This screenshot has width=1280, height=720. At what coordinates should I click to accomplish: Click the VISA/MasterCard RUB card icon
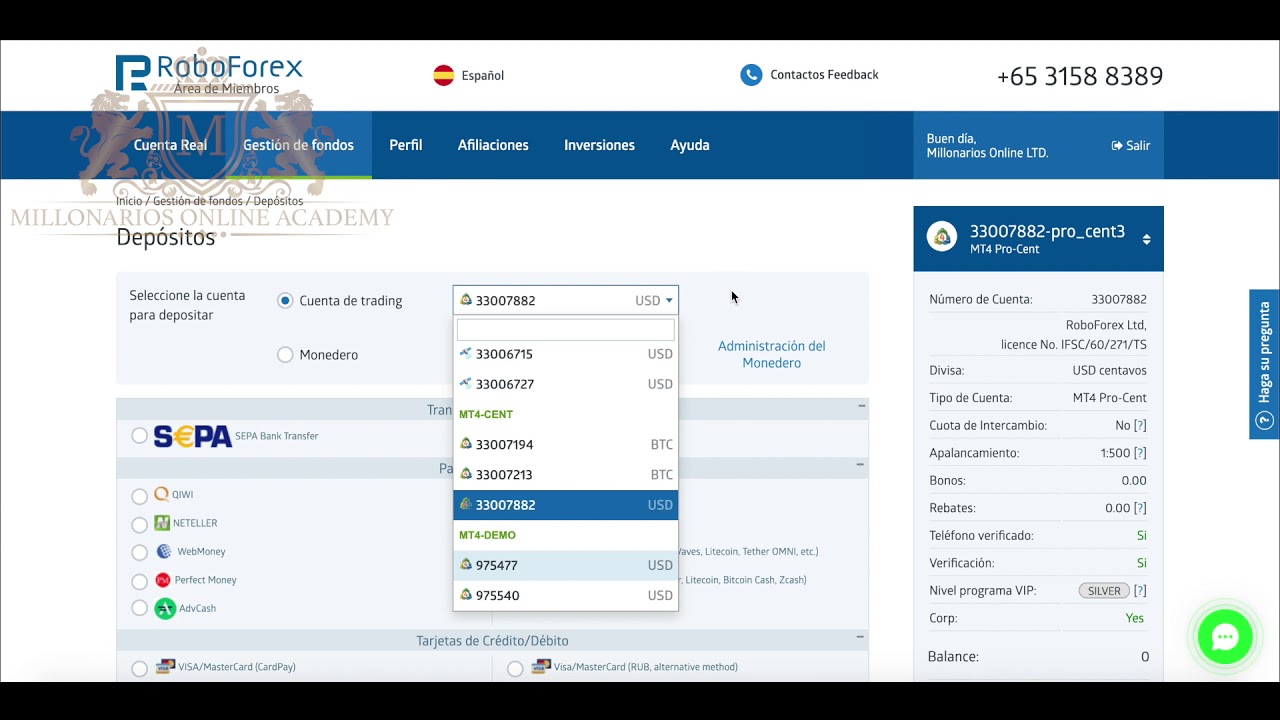[x=541, y=666]
